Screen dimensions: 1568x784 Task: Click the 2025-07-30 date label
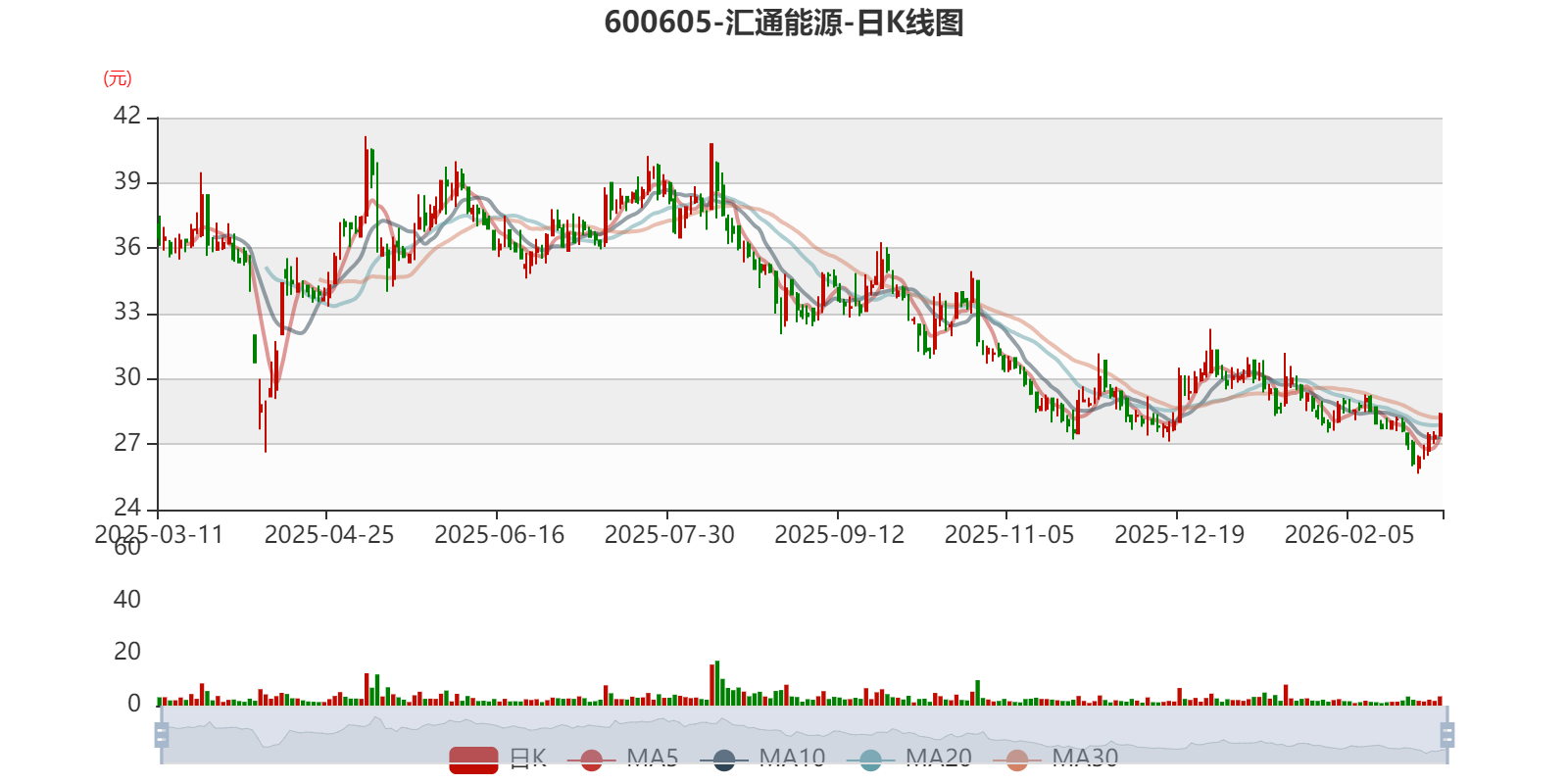pos(669,535)
